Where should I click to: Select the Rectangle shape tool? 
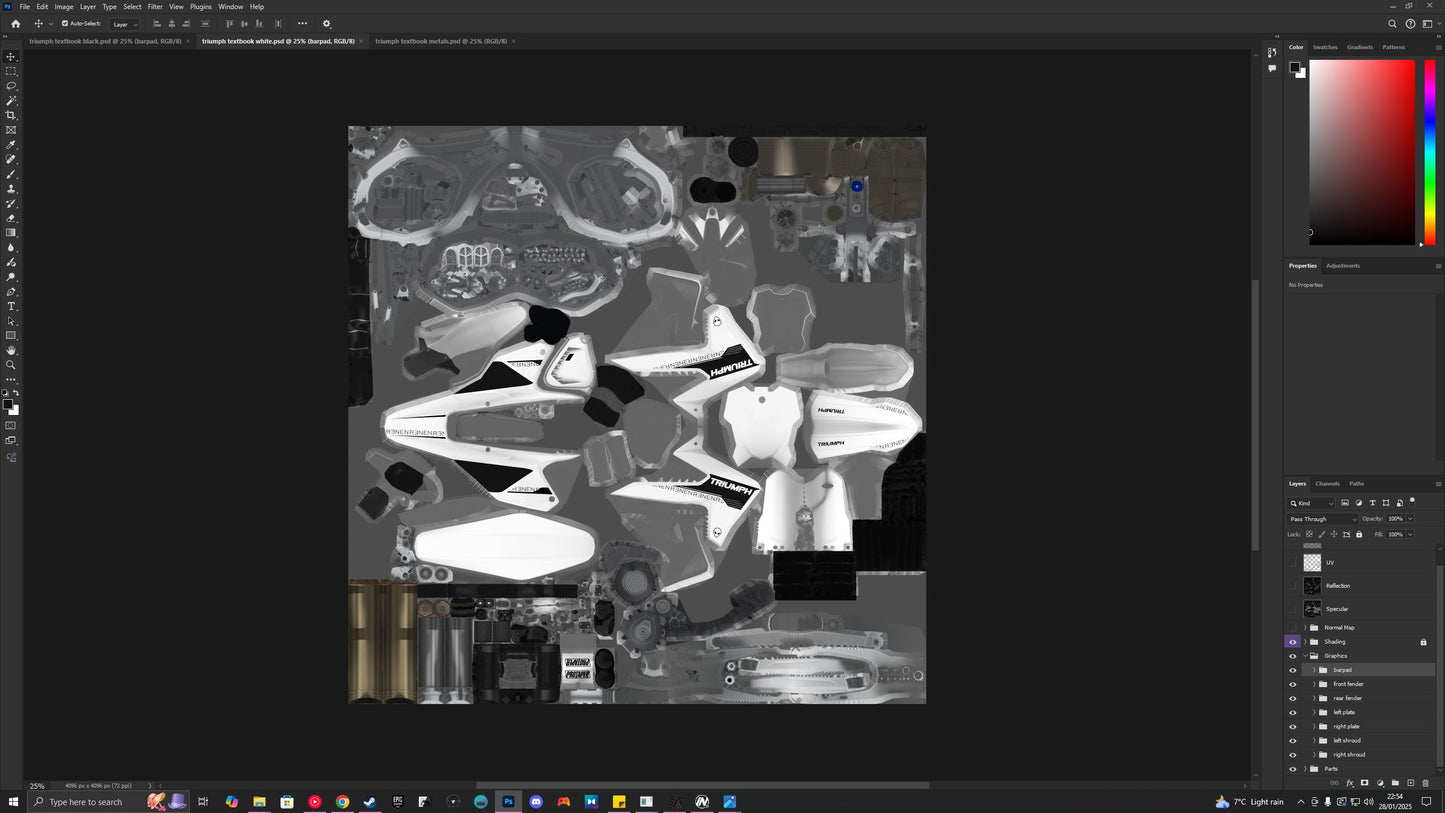click(11, 336)
